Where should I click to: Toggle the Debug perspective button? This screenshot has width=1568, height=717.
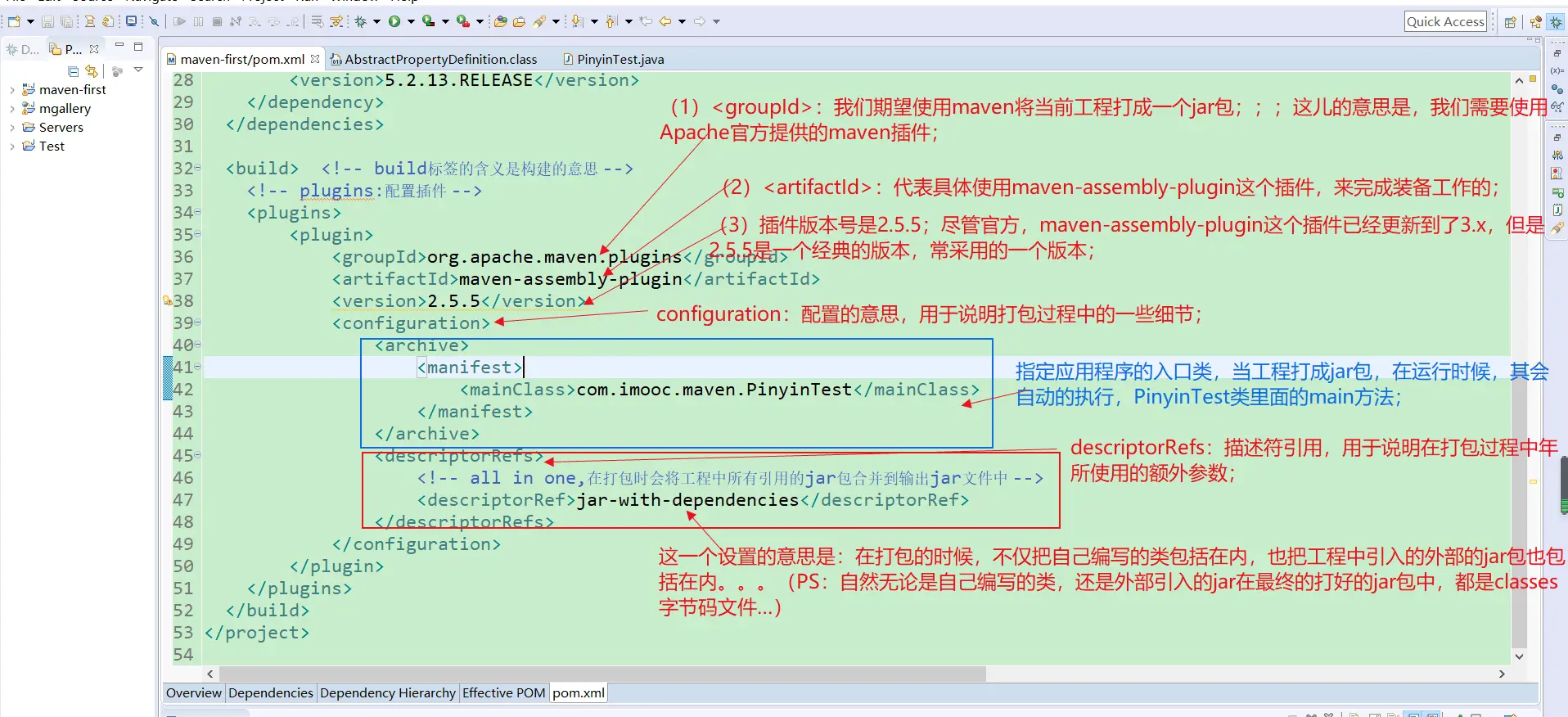[x=1557, y=22]
